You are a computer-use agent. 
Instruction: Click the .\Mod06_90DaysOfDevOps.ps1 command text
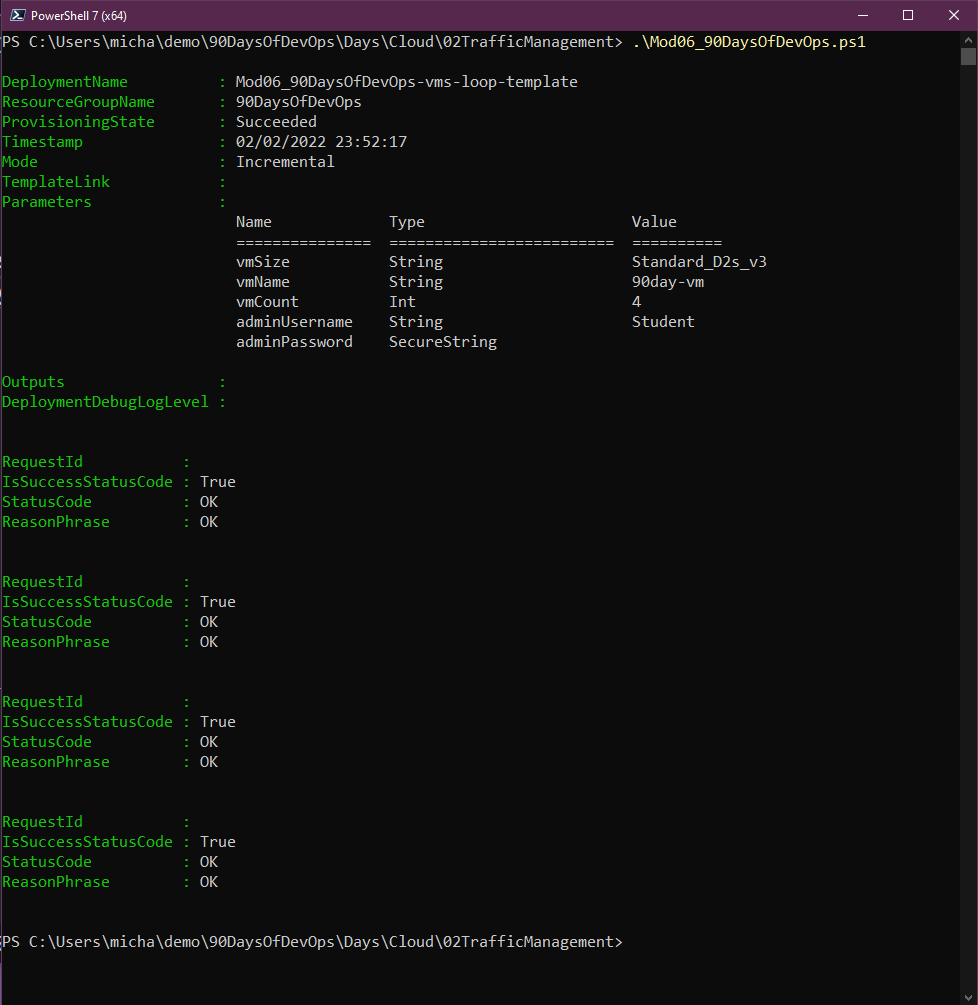pyautogui.click(x=749, y=42)
